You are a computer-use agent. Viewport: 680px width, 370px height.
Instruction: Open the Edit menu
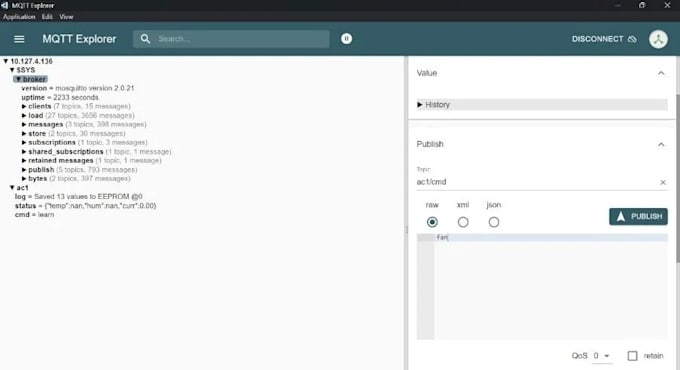[47, 16]
